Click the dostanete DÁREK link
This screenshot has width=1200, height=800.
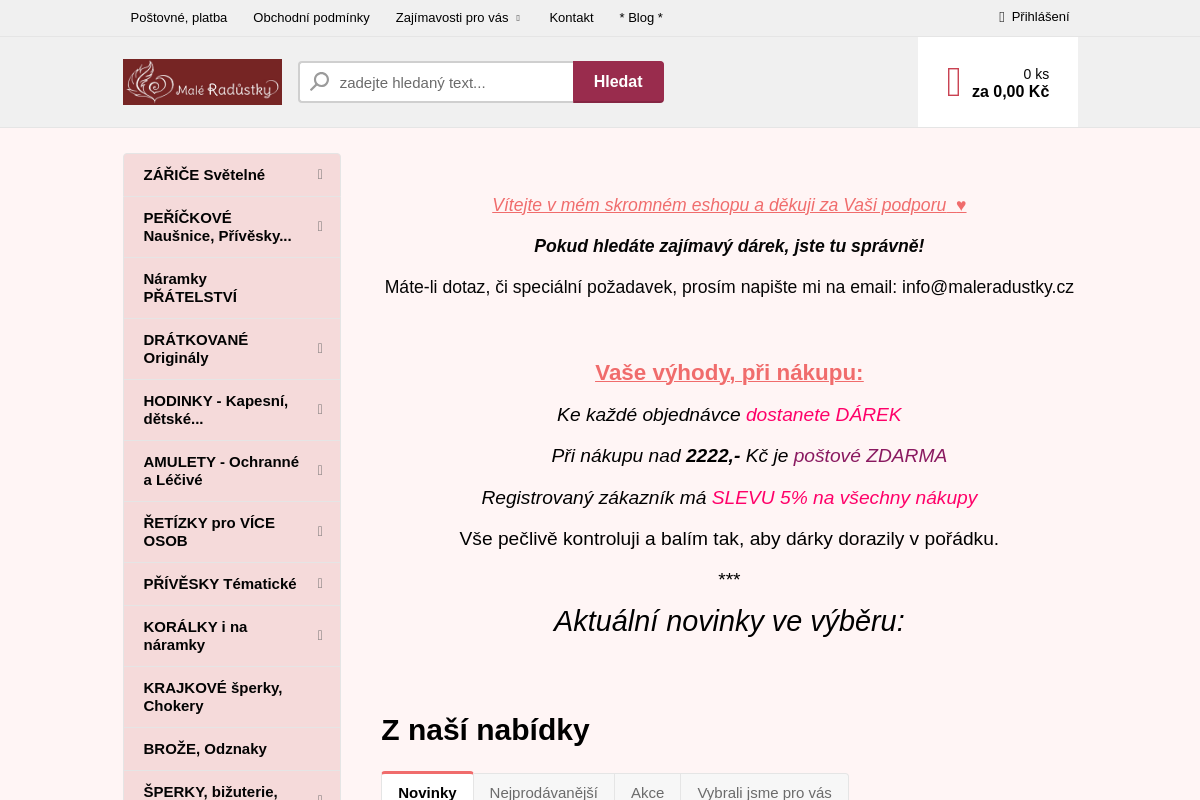pos(823,413)
